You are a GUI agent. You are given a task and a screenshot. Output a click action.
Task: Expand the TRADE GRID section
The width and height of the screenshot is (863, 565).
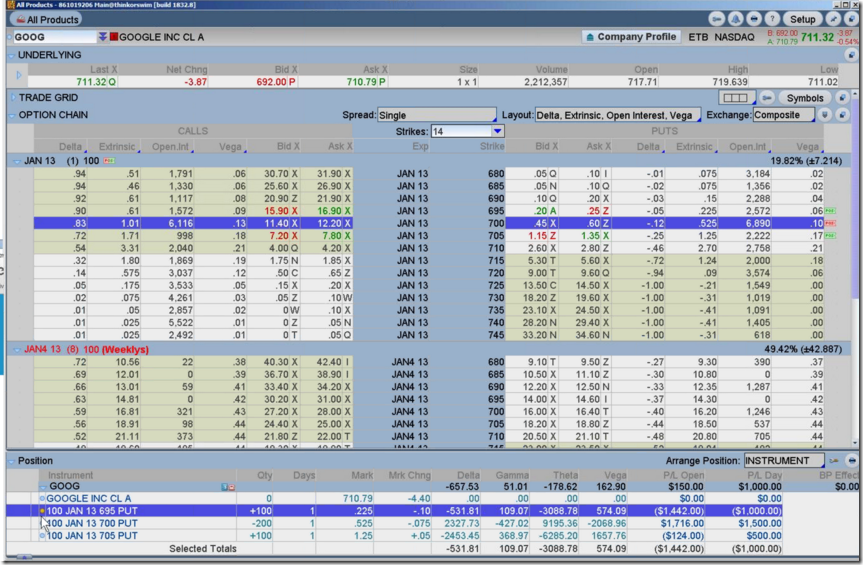click(13, 97)
